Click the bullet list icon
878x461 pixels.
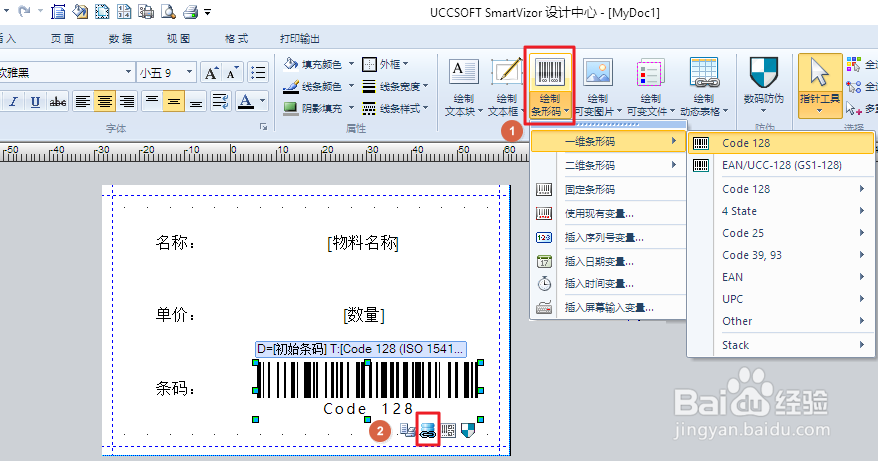(x=258, y=72)
